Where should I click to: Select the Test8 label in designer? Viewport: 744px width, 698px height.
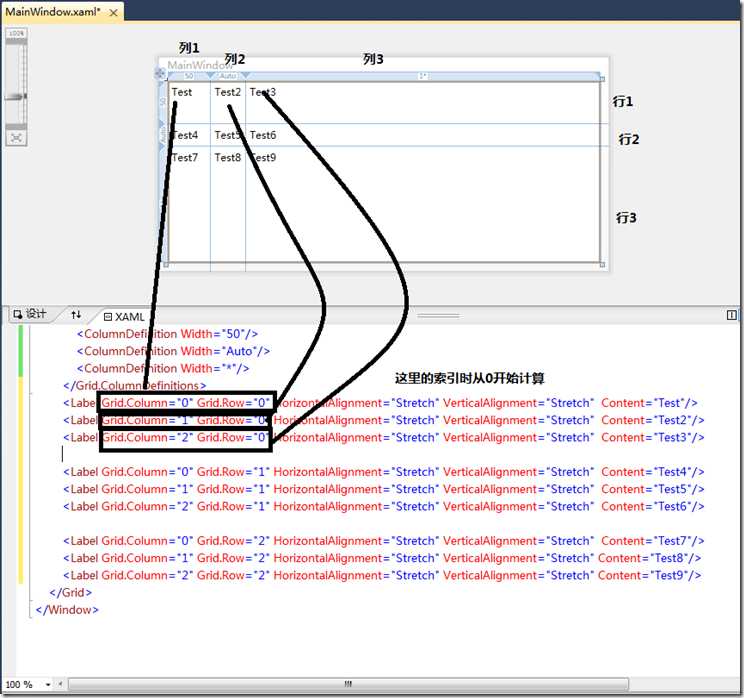(x=228, y=158)
